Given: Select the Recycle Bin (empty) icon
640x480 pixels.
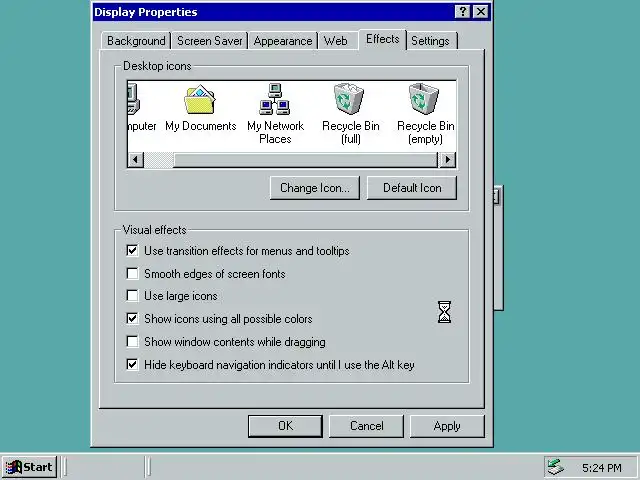Looking at the screenshot, I should [425, 113].
